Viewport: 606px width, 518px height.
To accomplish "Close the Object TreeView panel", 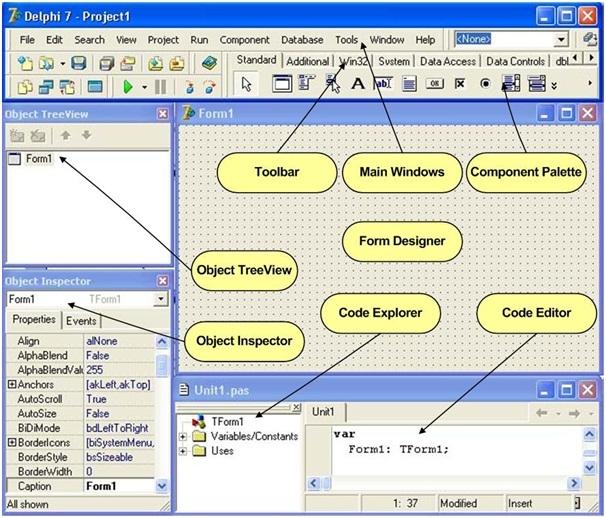I will coord(163,114).
